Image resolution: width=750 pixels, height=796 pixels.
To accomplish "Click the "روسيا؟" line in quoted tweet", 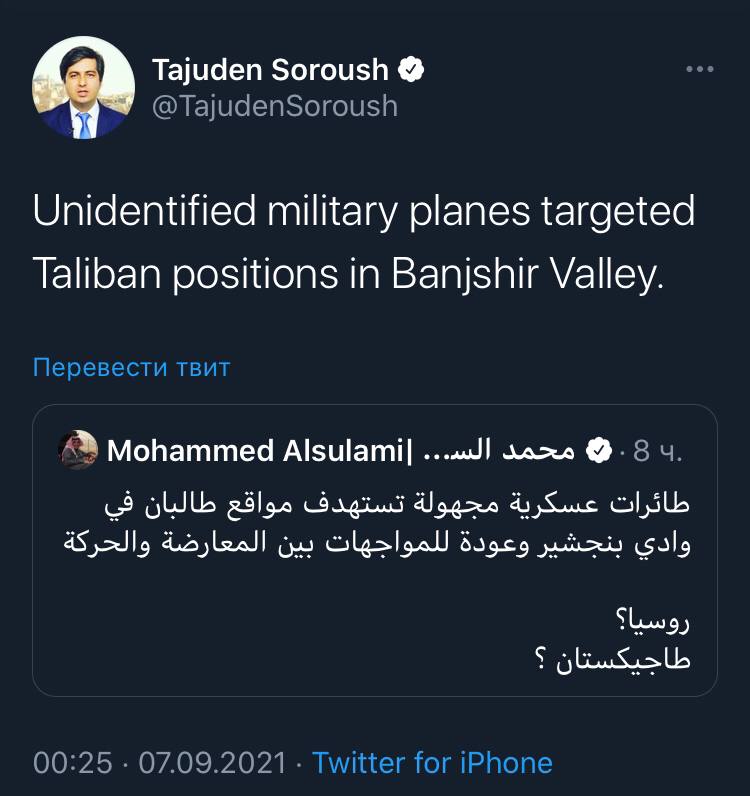I will coord(657,620).
